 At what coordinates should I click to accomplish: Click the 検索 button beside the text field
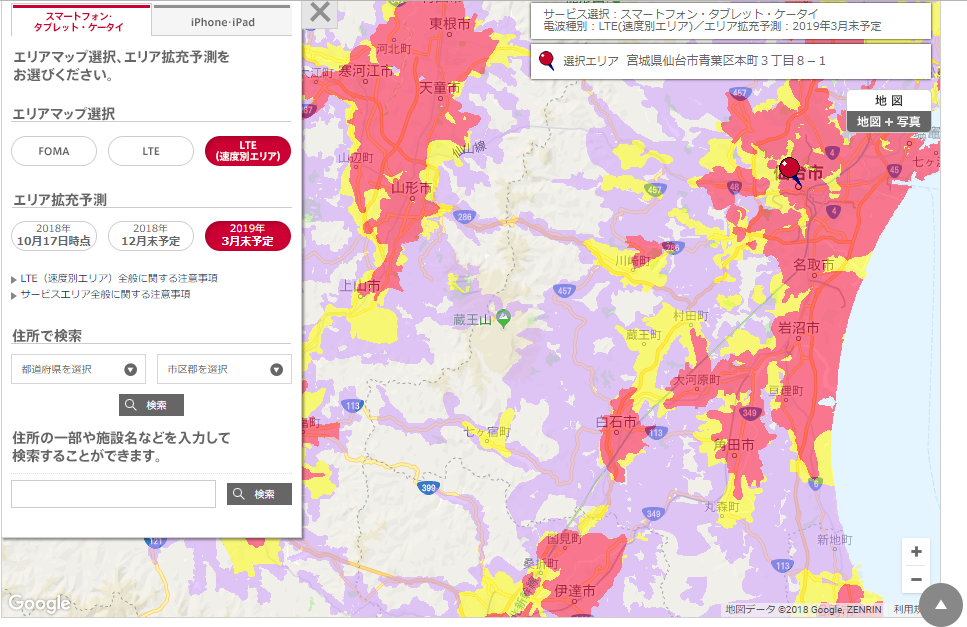tap(259, 494)
